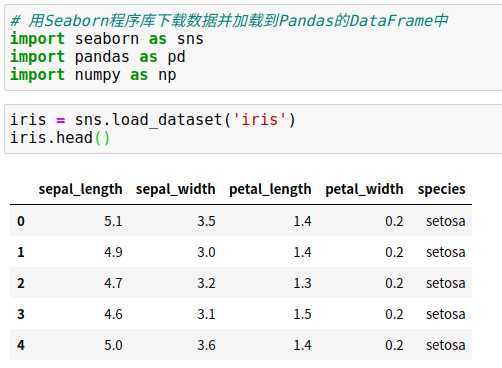Click the 3.6 sepal_width value
The height and width of the screenshot is (368, 502).
206,345
